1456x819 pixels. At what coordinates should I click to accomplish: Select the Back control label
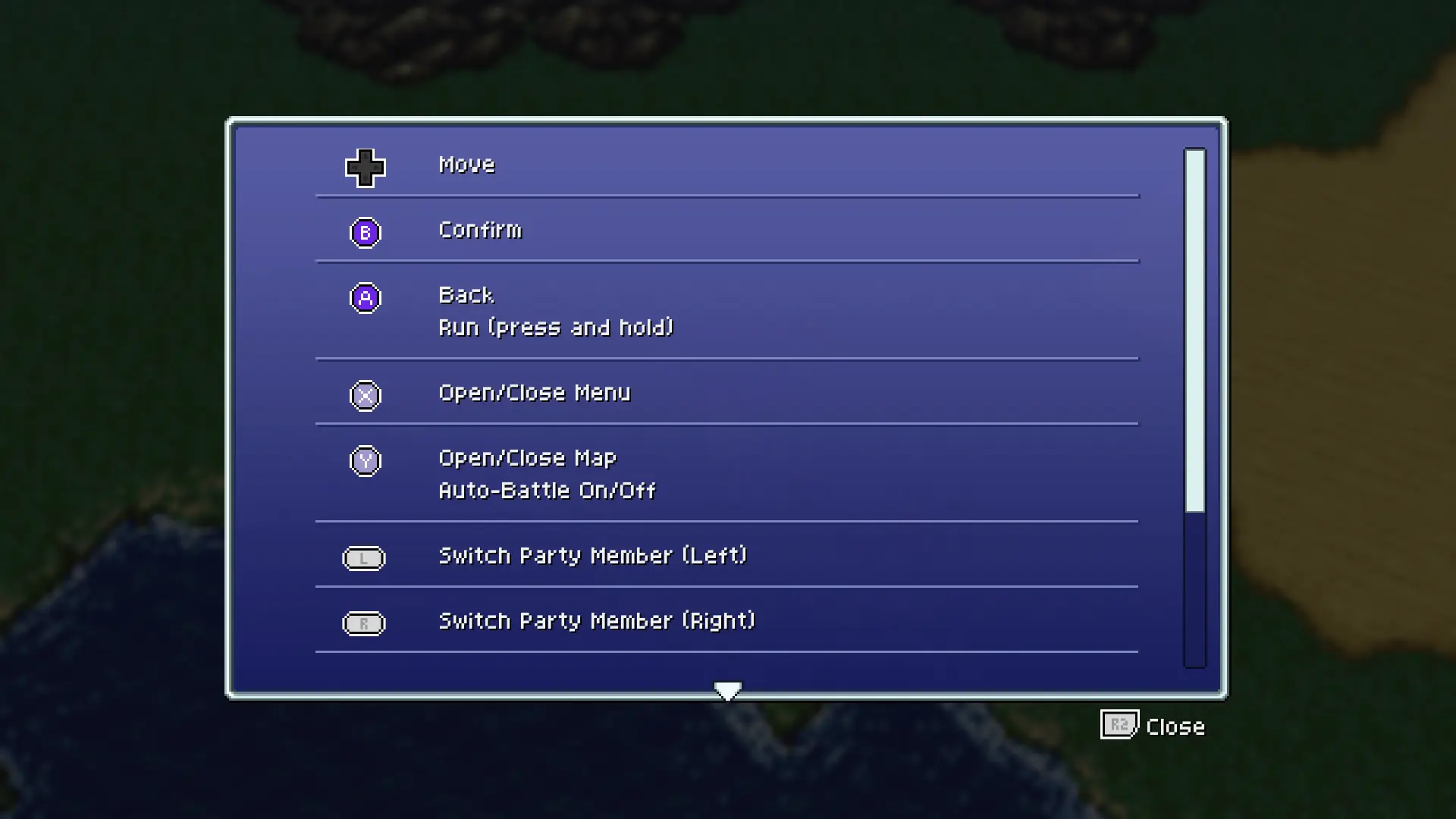point(466,295)
